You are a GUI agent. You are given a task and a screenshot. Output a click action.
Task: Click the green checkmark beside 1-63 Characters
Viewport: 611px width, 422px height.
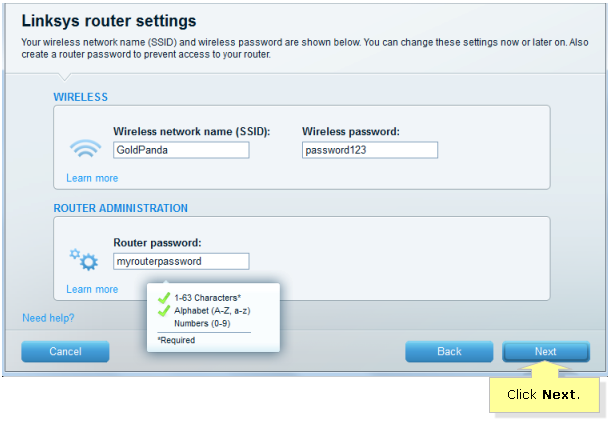click(164, 298)
